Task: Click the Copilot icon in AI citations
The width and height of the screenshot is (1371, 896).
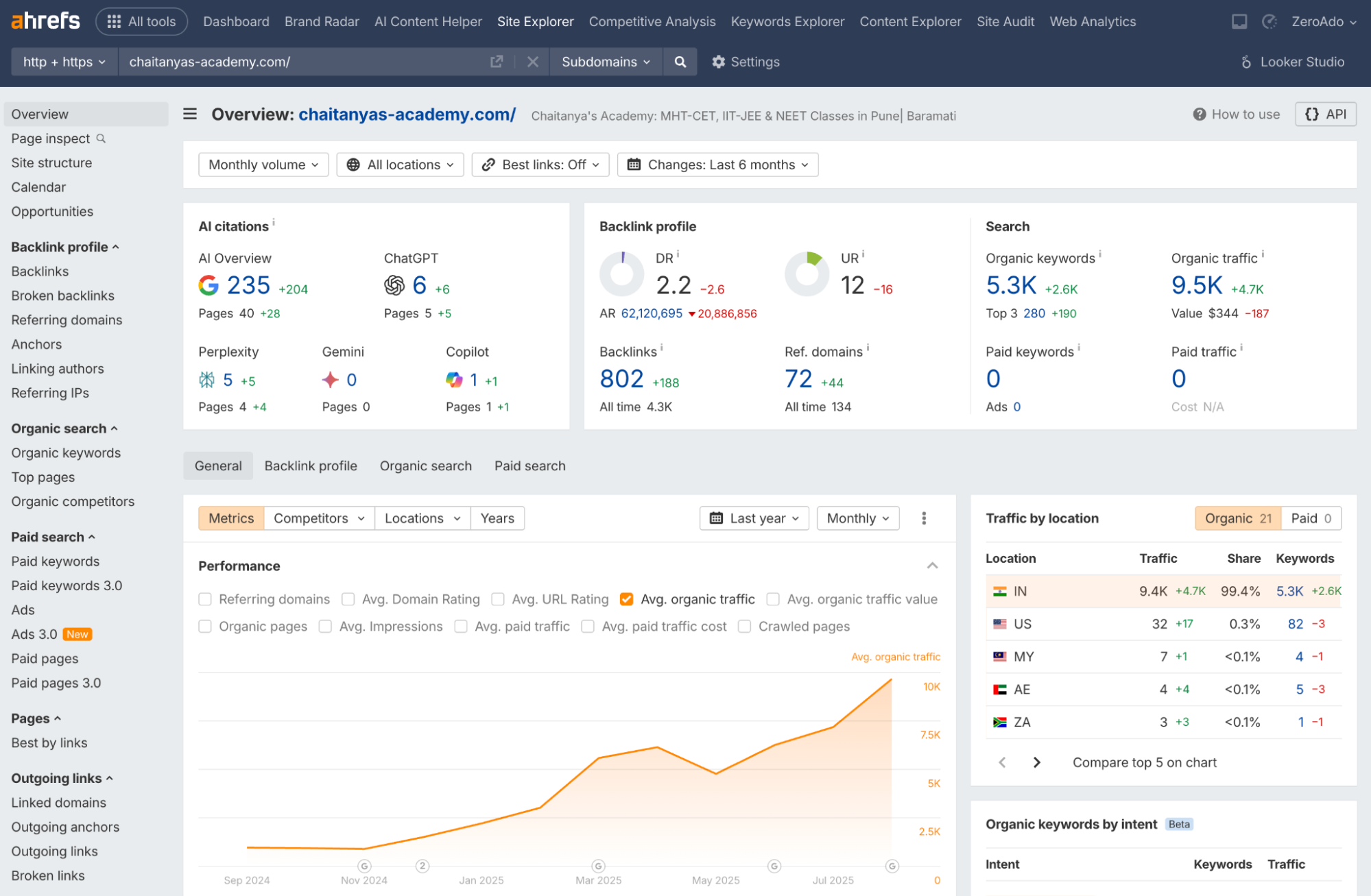Action: 453,379
